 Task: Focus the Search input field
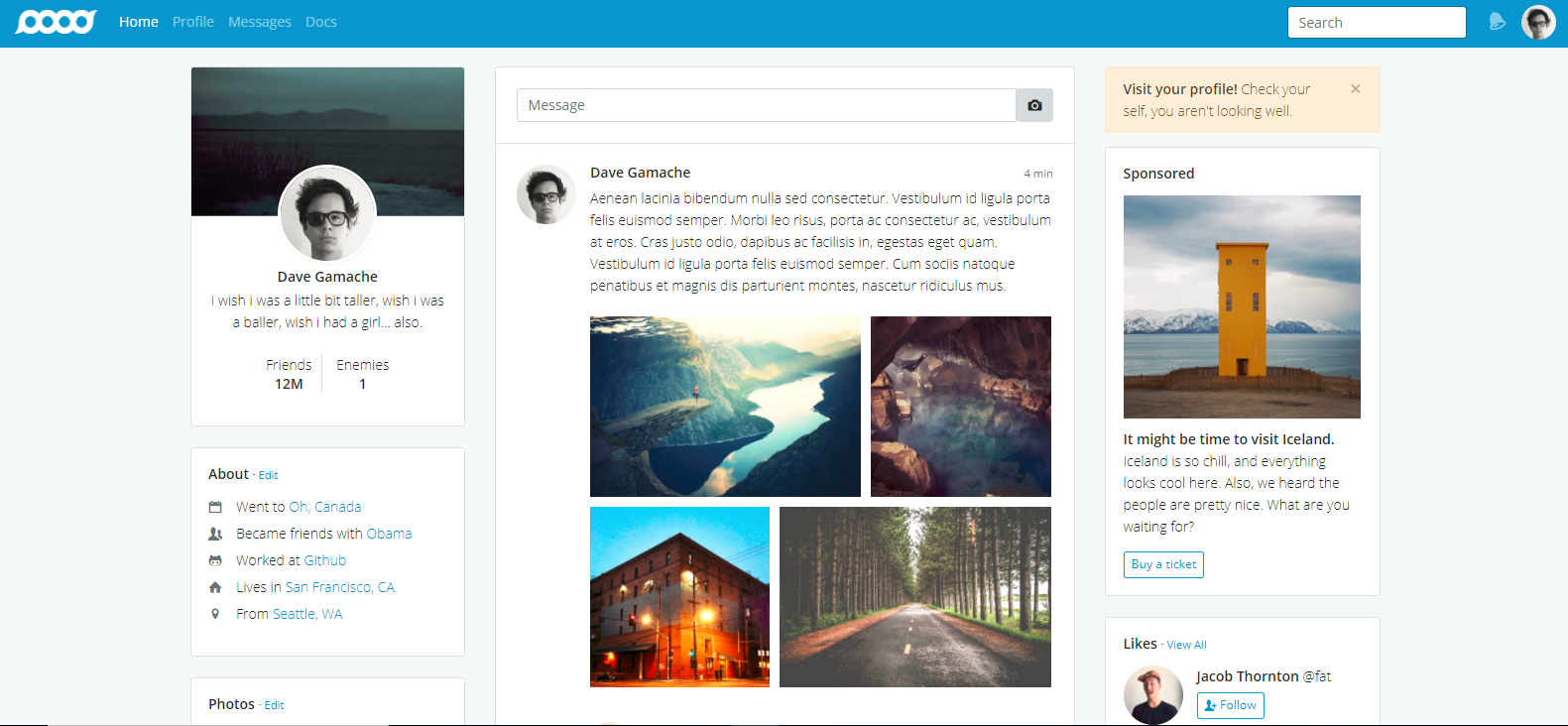click(x=1376, y=23)
